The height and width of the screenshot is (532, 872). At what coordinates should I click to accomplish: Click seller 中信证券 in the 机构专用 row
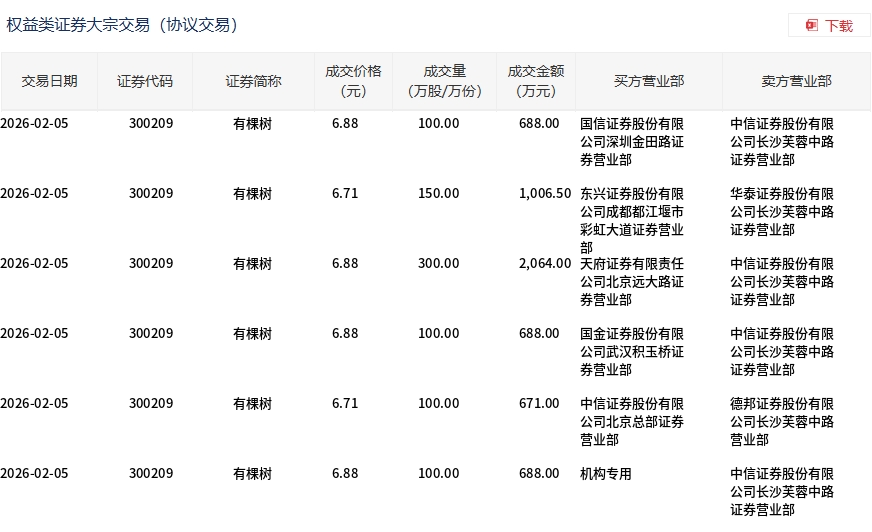tap(782, 492)
